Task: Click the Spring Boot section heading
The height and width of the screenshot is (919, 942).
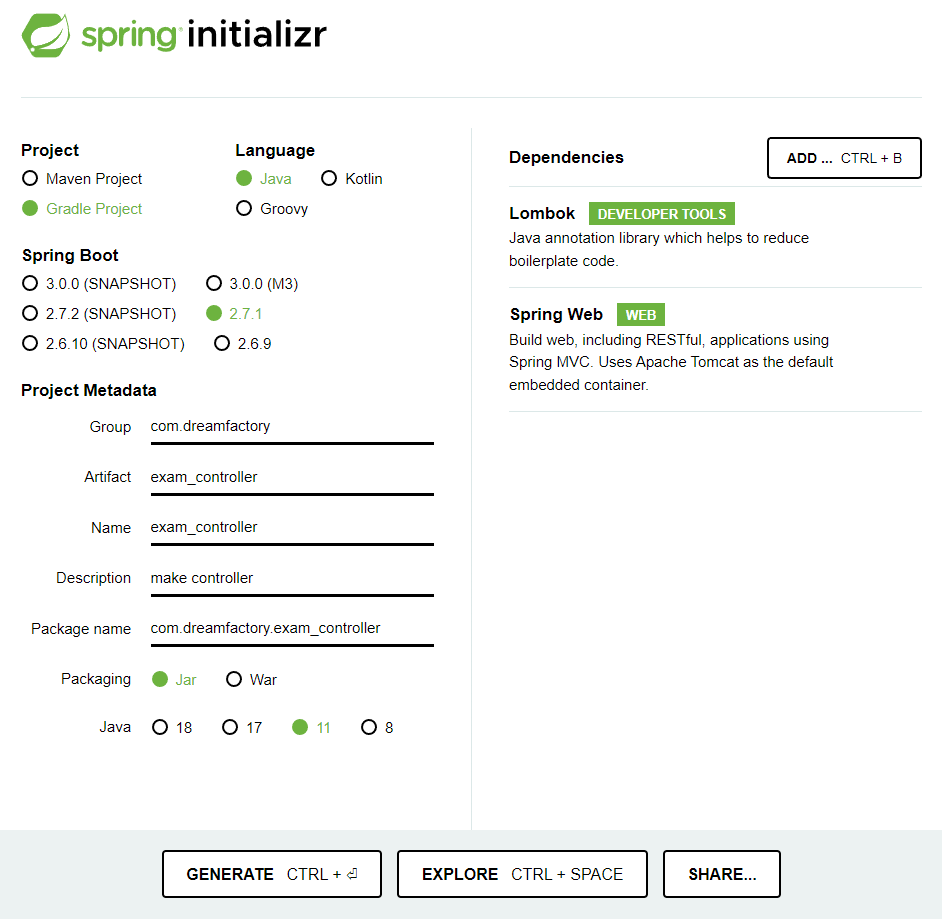Action: point(70,255)
